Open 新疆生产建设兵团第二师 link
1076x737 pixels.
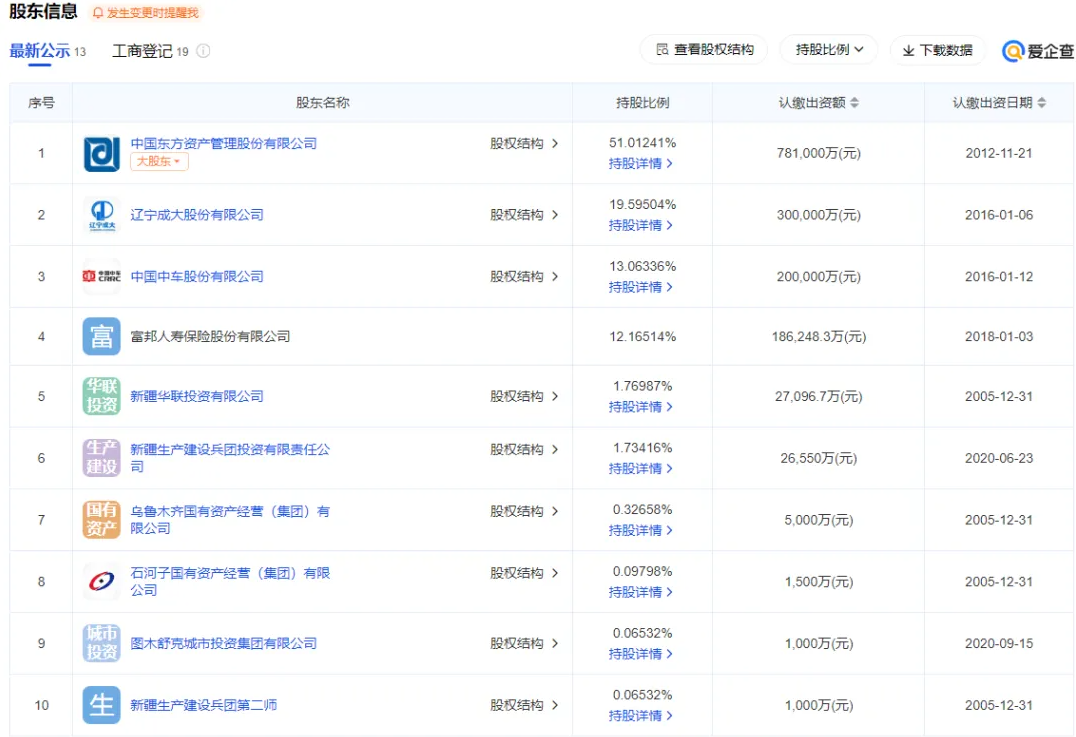point(204,705)
